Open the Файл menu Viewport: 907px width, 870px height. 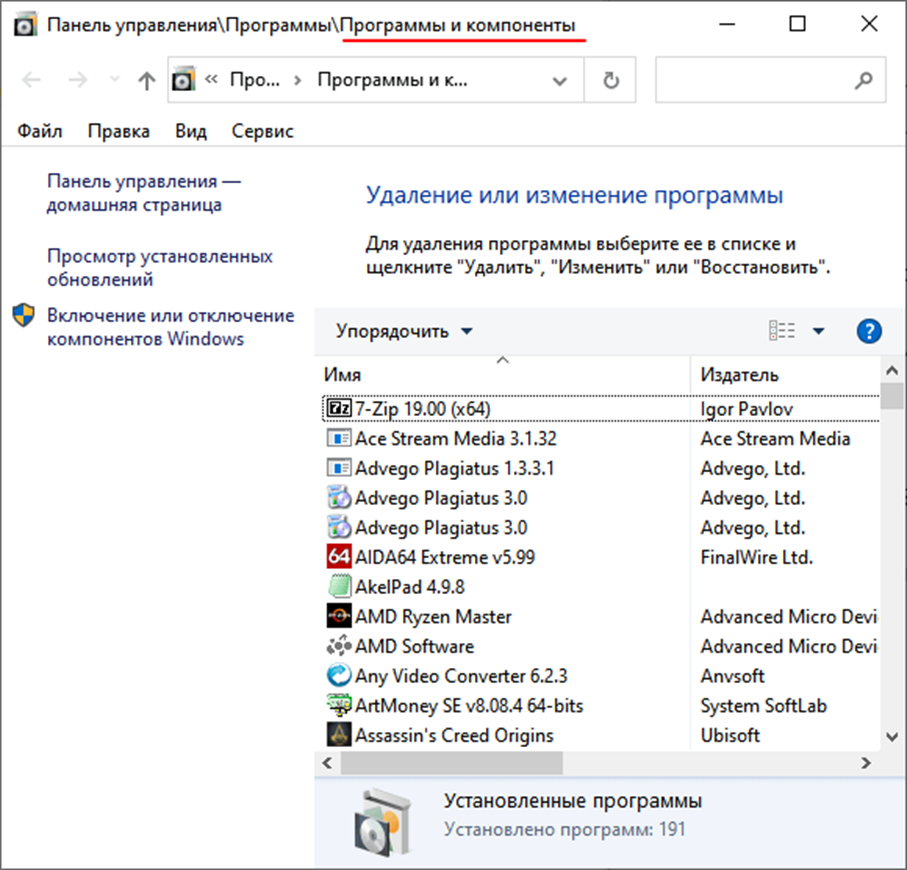[x=39, y=131]
